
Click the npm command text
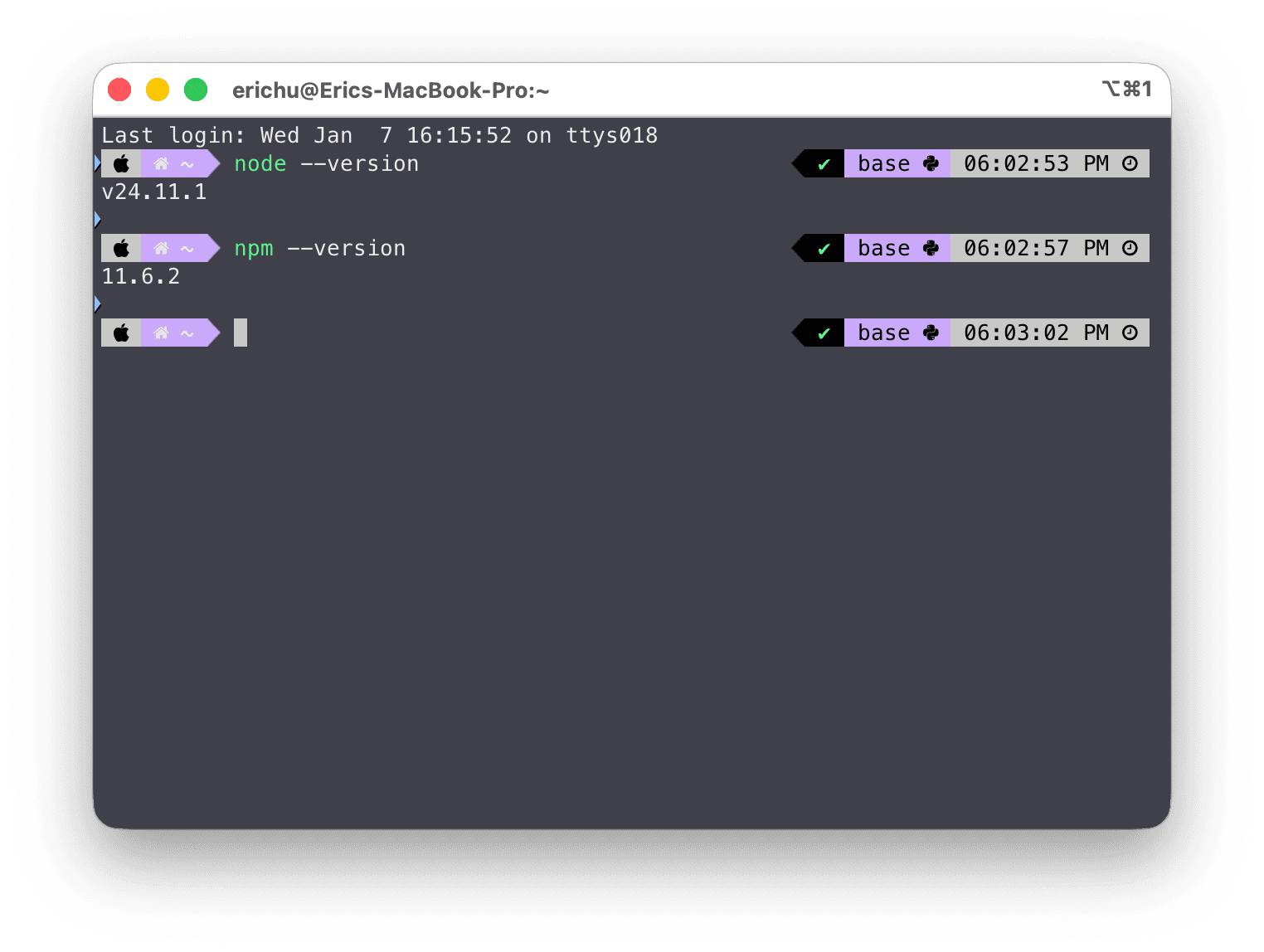254,247
